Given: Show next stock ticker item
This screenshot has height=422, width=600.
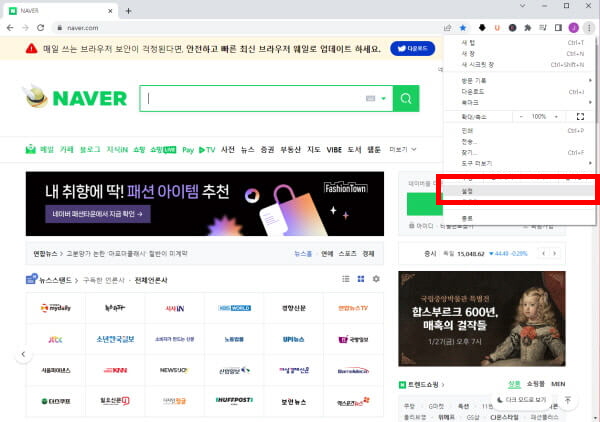Looking at the screenshot, I should click(554, 253).
